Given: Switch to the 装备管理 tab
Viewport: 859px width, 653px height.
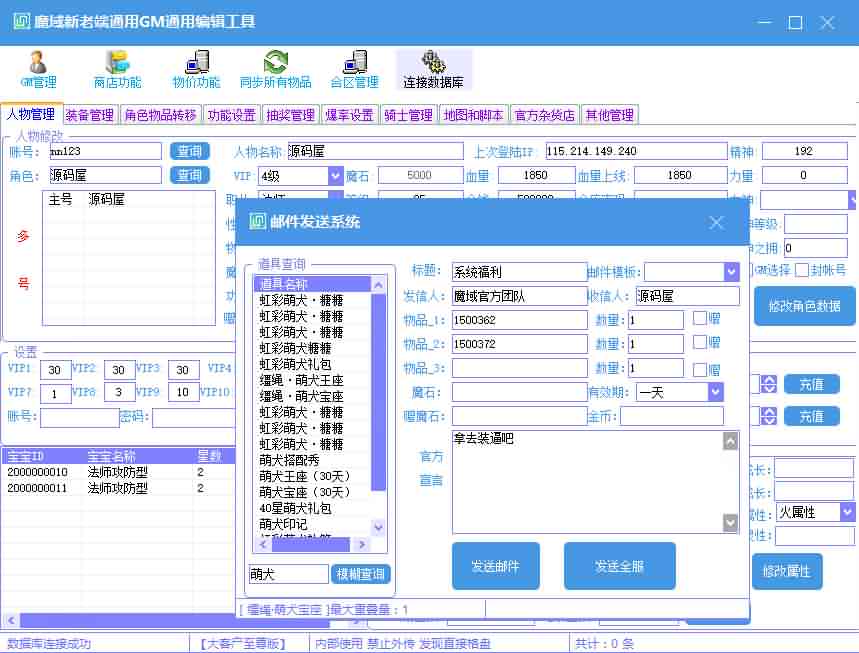Looking at the screenshot, I should coord(90,115).
